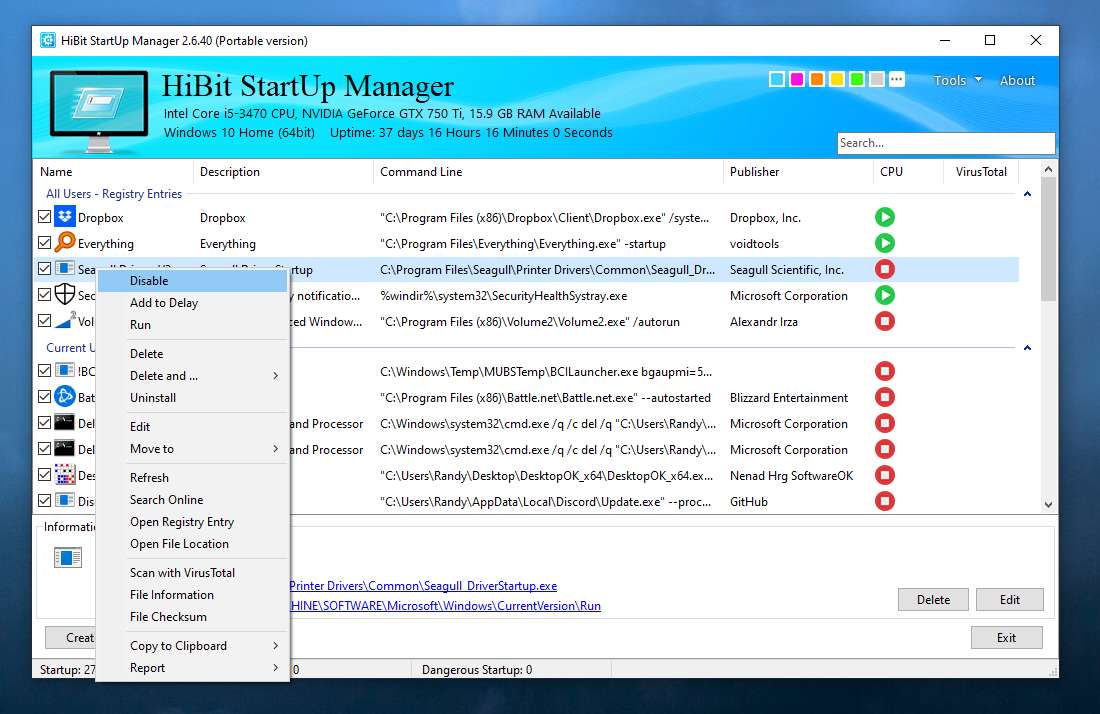The width and height of the screenshot is (1100, 714).
Task: Open the About page
Action: (x=1017, y=81)
